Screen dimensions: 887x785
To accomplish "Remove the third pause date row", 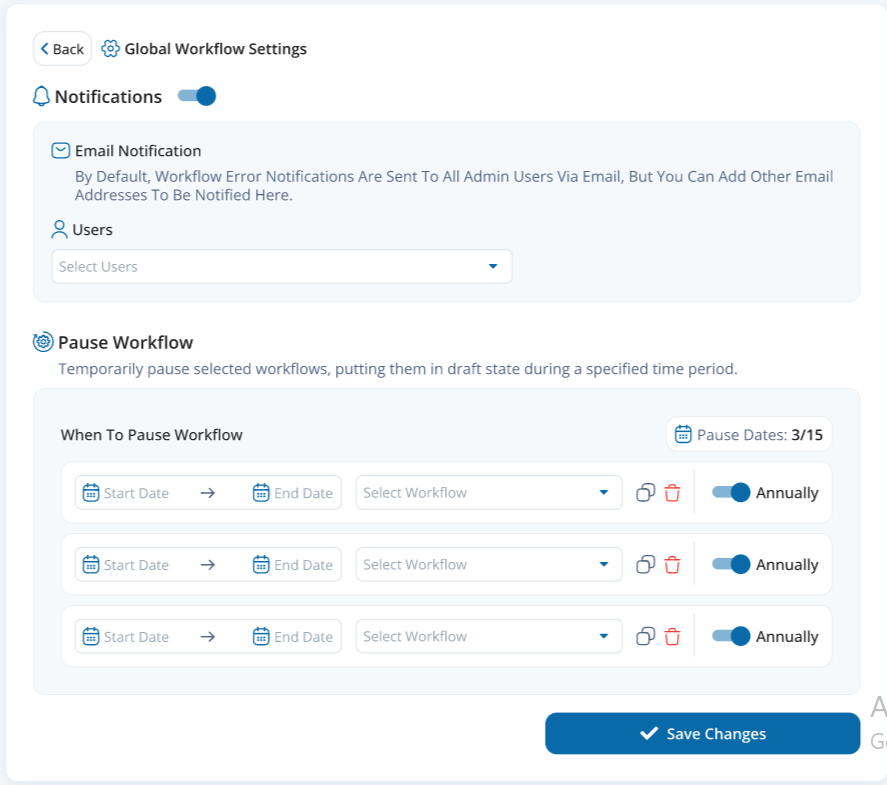I will click(x=672, y=637).
